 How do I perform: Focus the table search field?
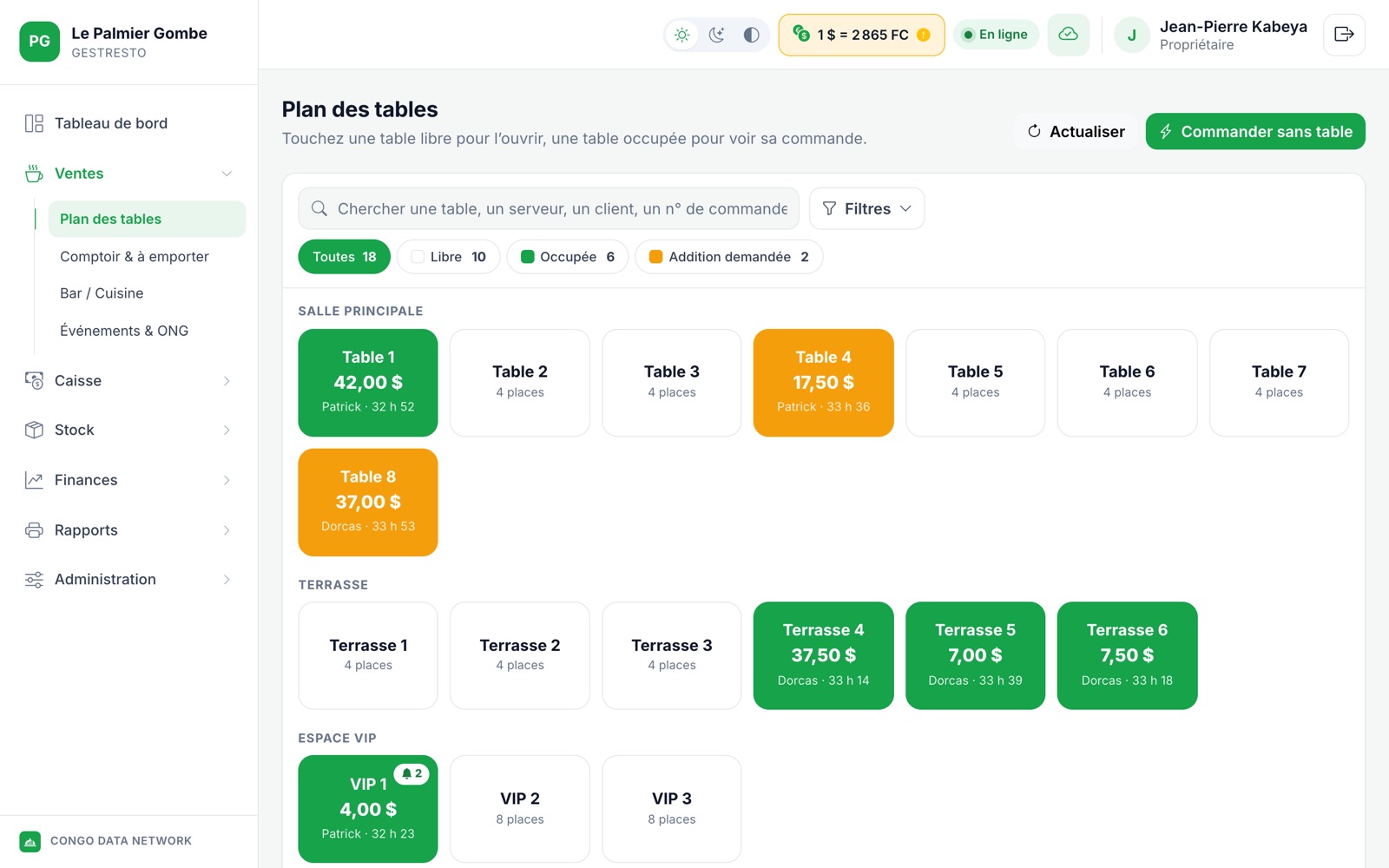[549, 208]
